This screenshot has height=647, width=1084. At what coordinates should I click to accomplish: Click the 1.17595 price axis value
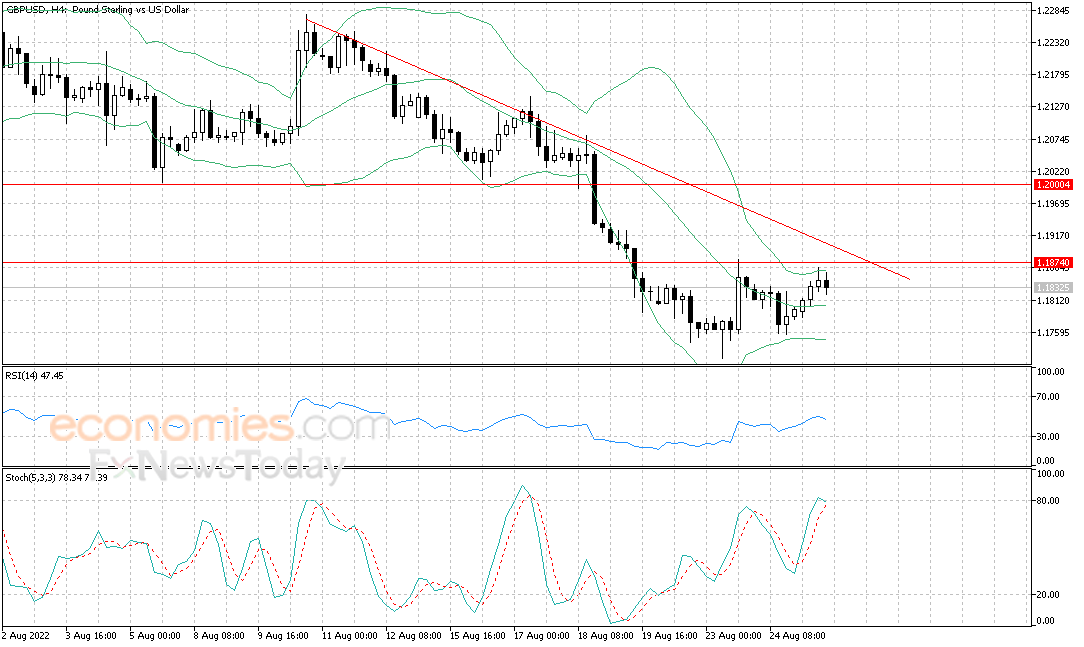click(1054, 332)
